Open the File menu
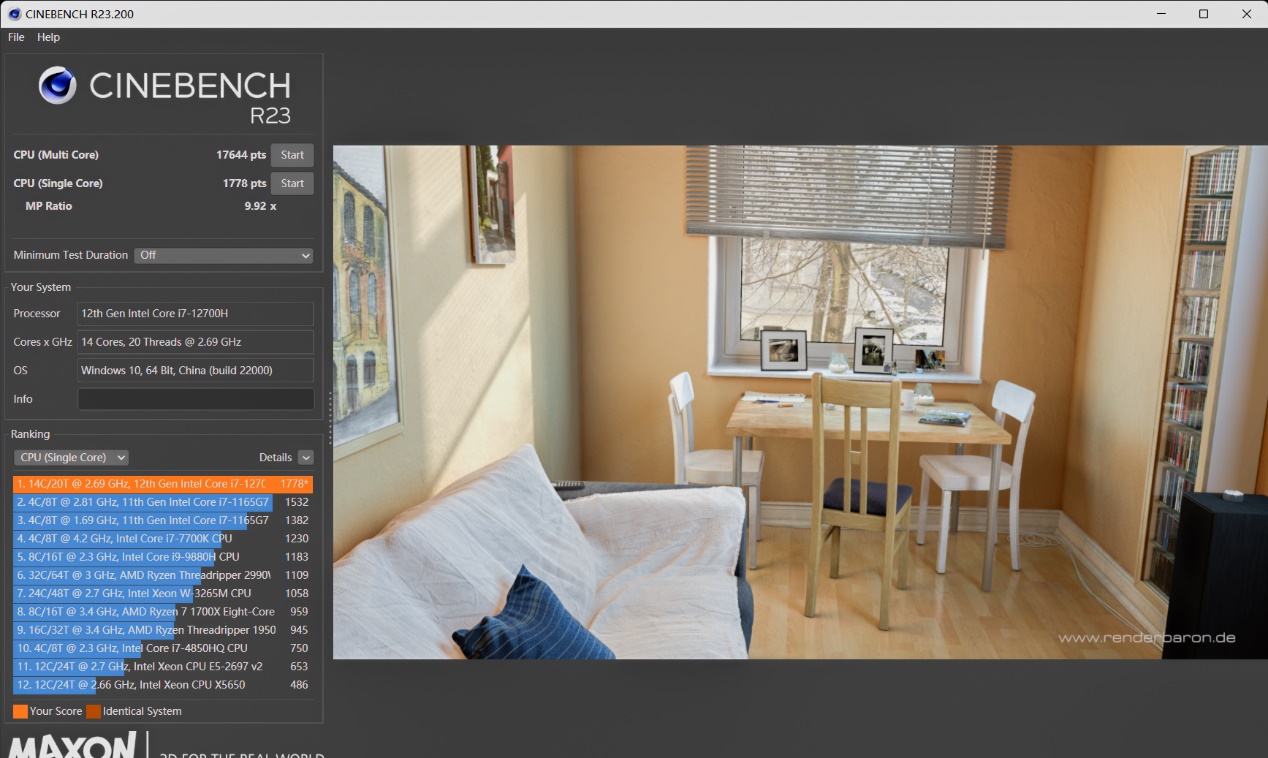Screen dimensions: 1268x758 [16, 37]
